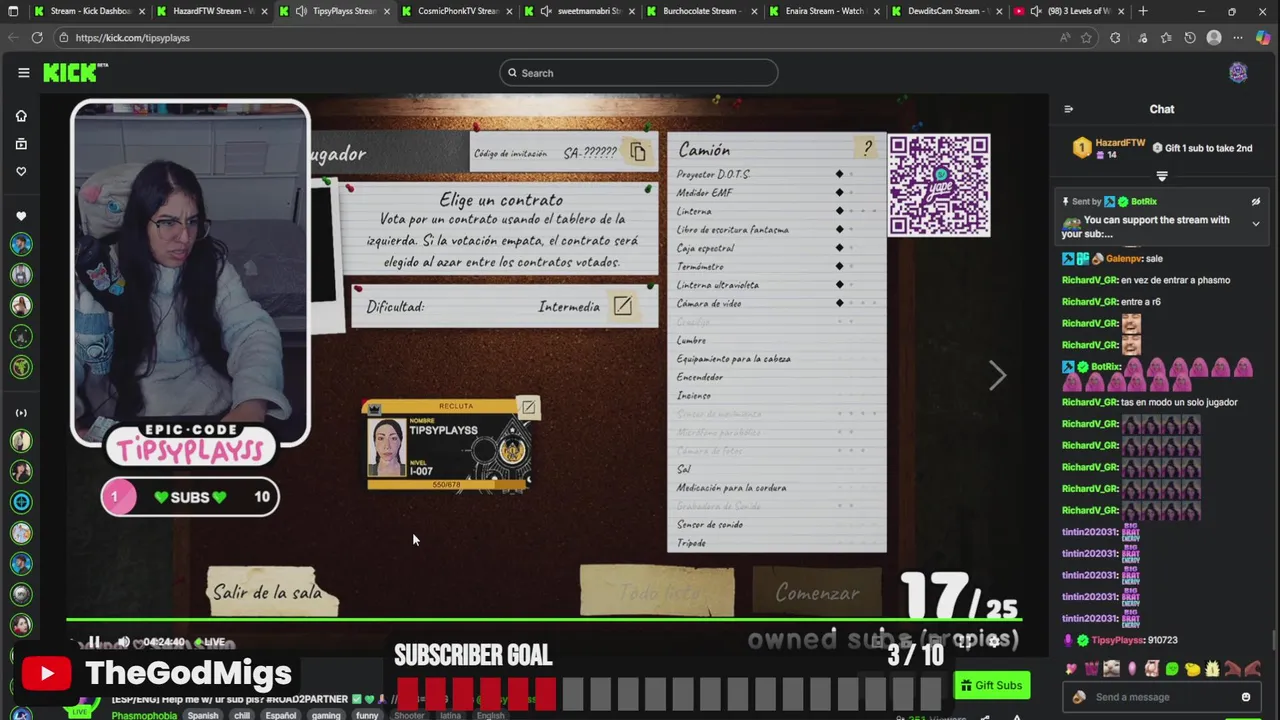Open browser profile icon

1214,37
